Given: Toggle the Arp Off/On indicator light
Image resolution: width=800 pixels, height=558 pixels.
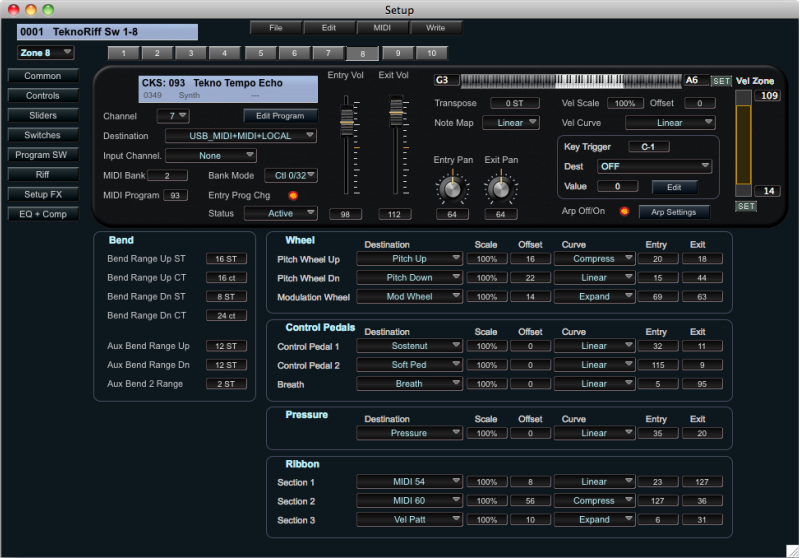Looking at the screenshot, I should (x=624, y=212).
